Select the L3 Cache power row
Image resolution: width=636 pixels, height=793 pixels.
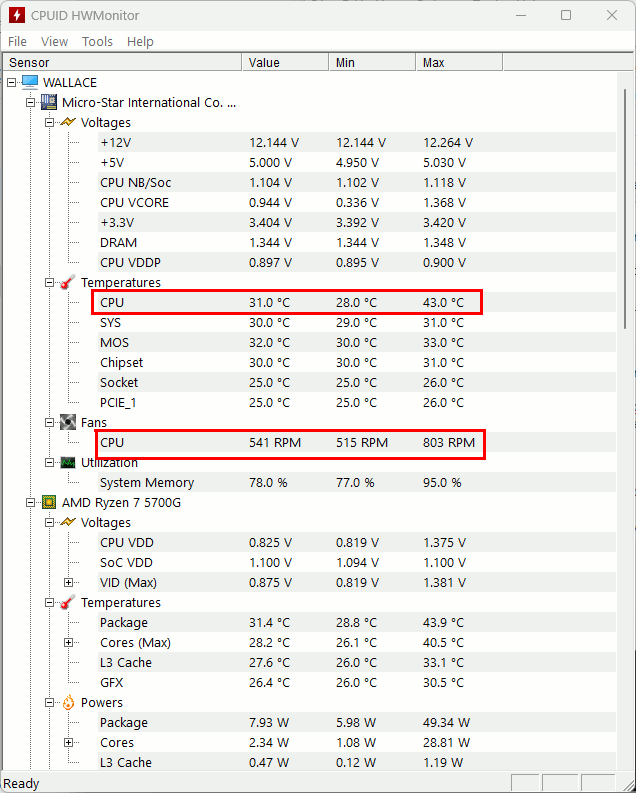[357, 763]
